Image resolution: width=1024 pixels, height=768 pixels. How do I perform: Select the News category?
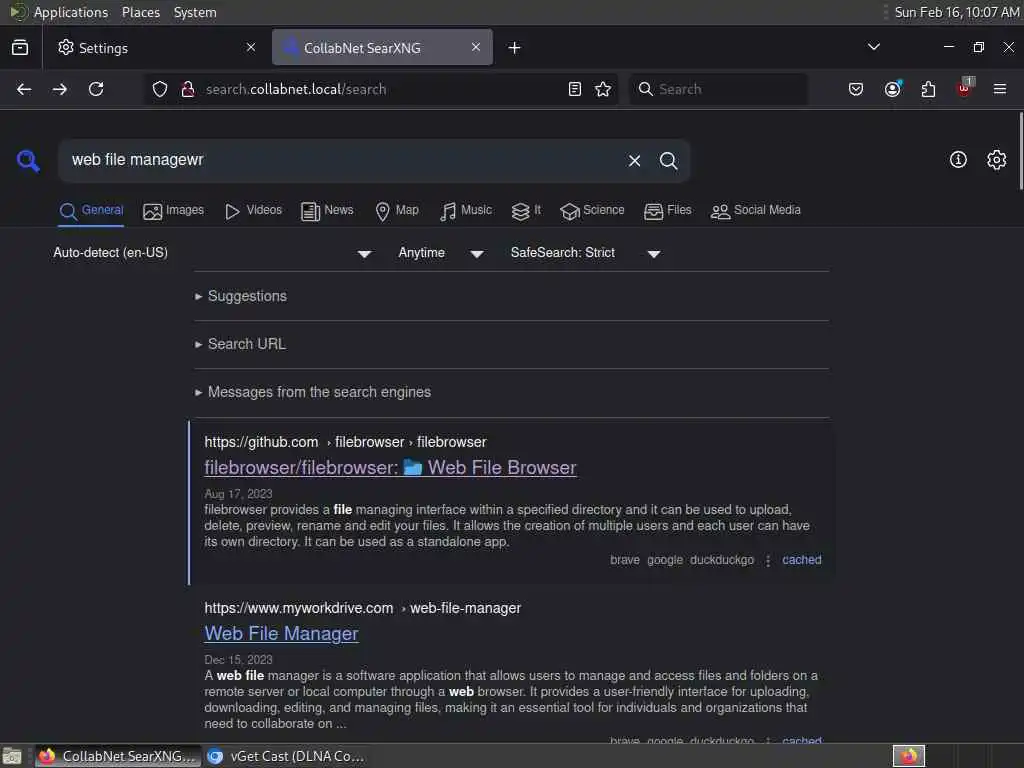click(x=327, y=210)
